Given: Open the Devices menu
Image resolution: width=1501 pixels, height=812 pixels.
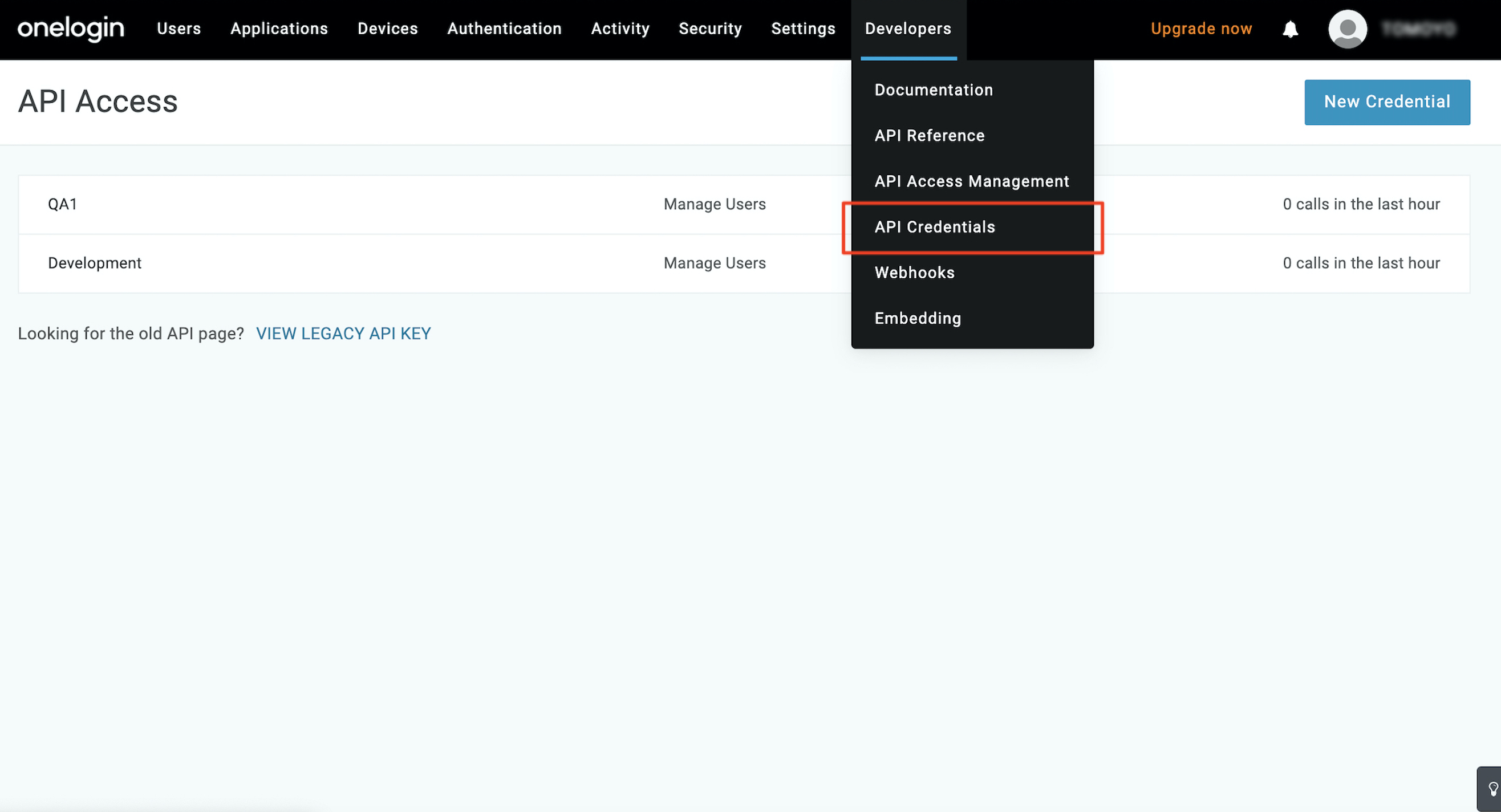Looking at the screenshot, I should click(387, 29).
